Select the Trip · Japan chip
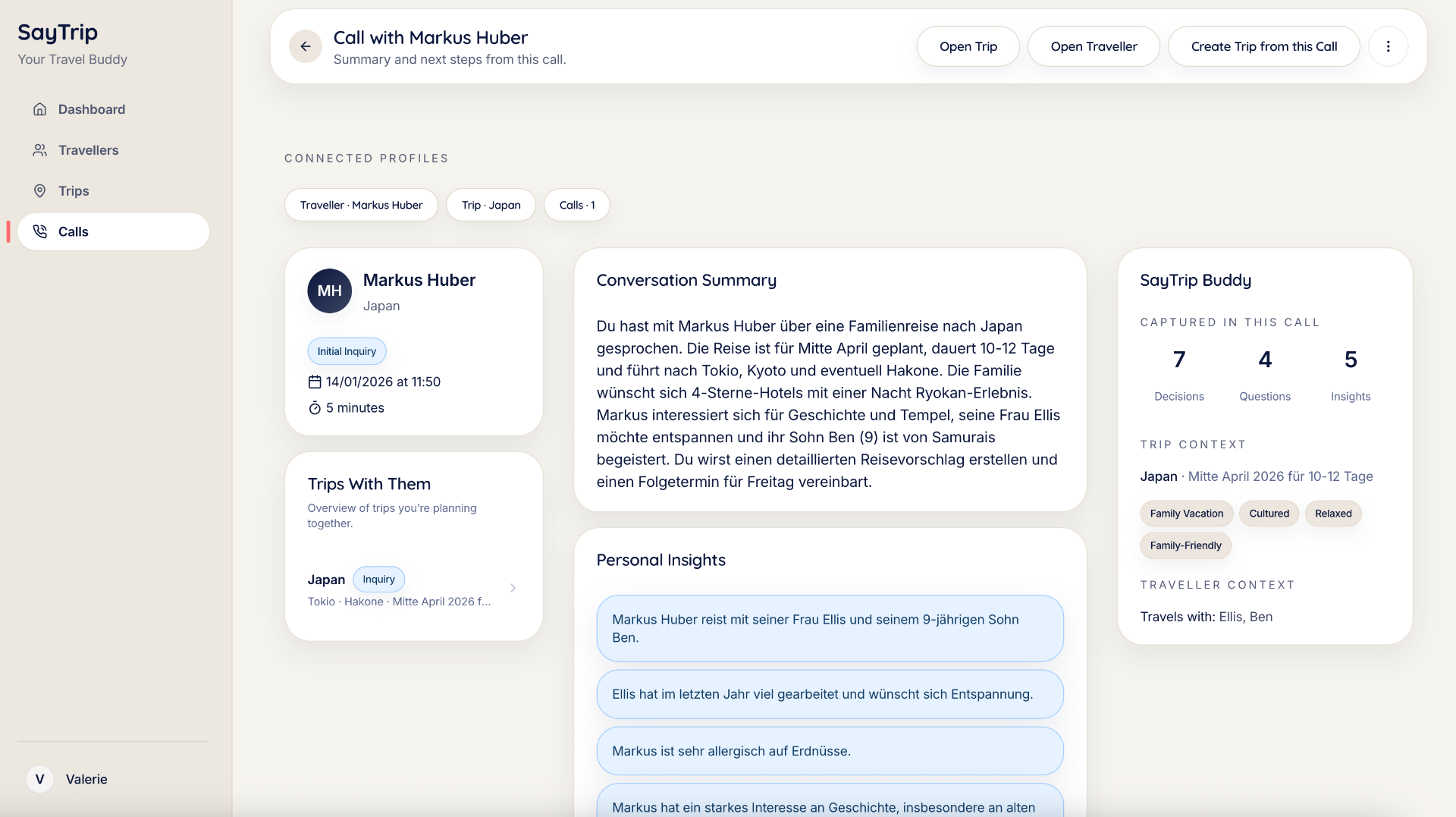The height and width of the screenshot is (817, 1456). point(491,205)
